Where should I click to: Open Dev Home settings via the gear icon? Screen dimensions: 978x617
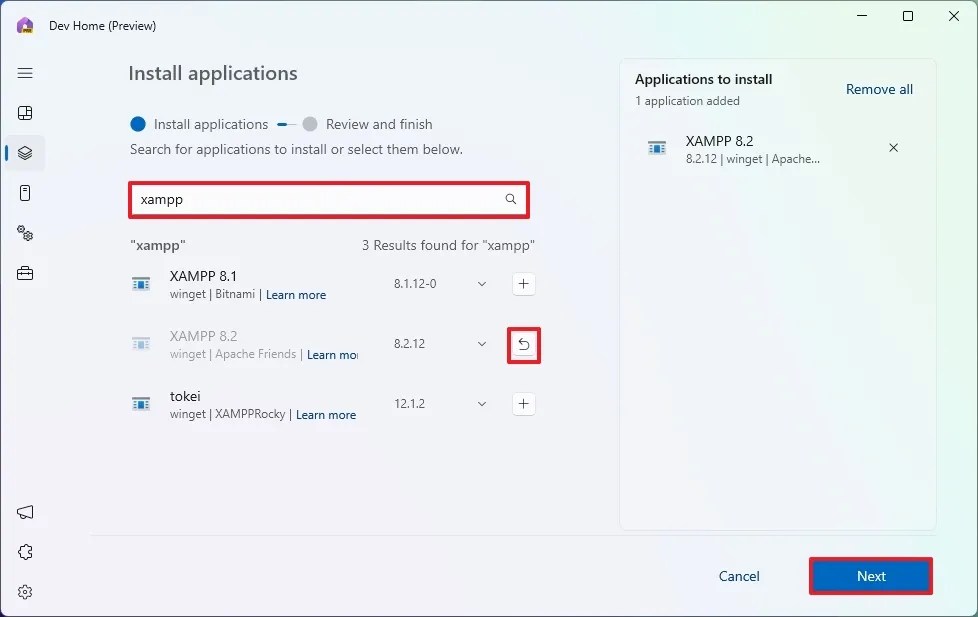coord(25,591)
